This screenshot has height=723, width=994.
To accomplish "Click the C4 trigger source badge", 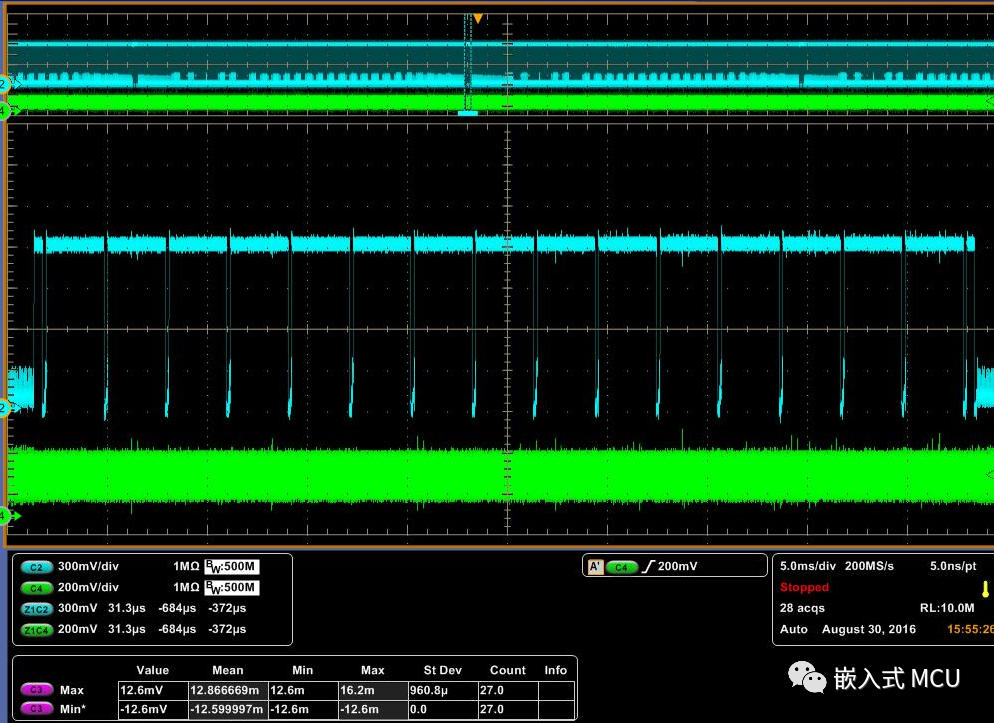I will [x=623, y=567].
